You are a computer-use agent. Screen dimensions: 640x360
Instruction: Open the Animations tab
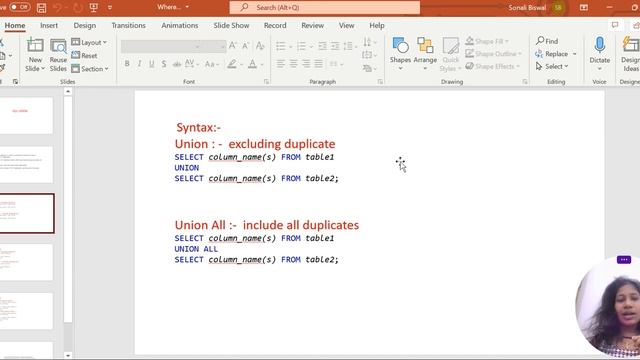(180, 25)
